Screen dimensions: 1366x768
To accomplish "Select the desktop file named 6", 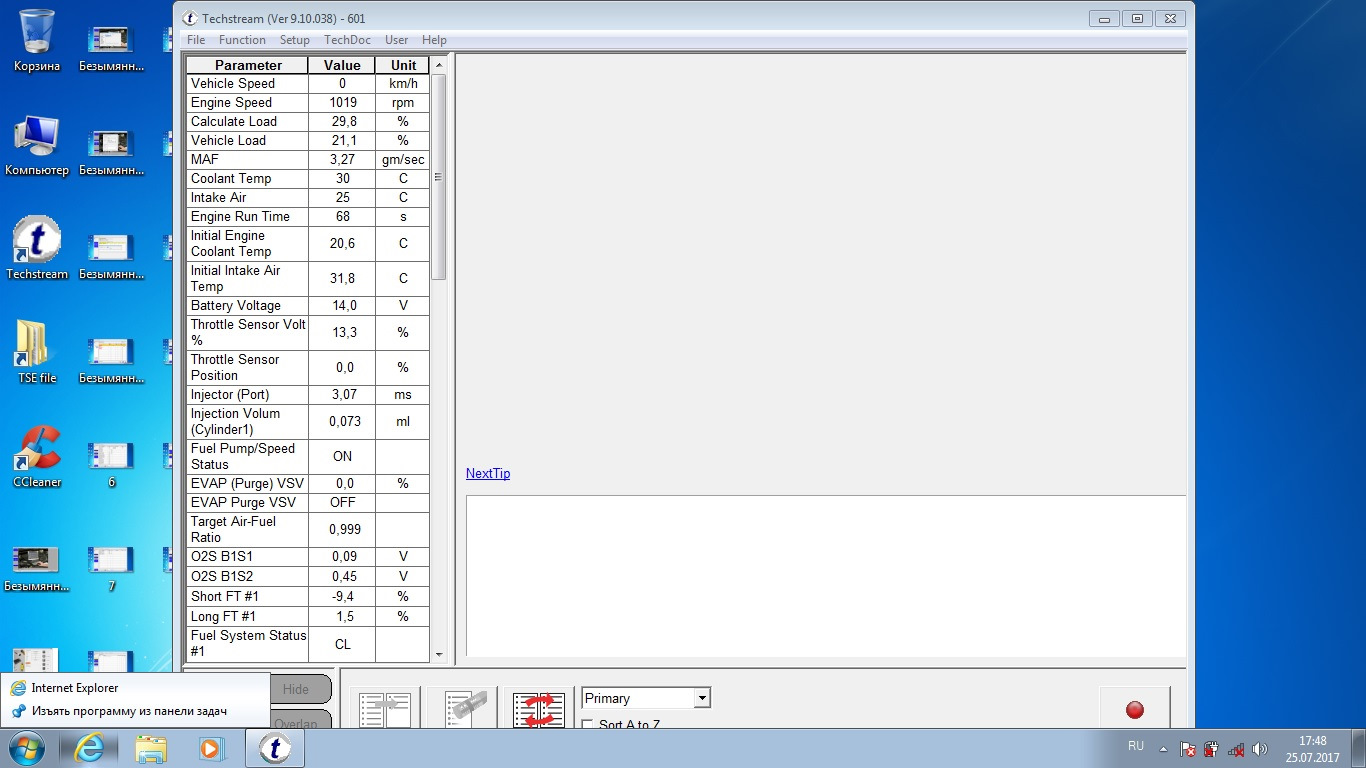I will (111, 464).
